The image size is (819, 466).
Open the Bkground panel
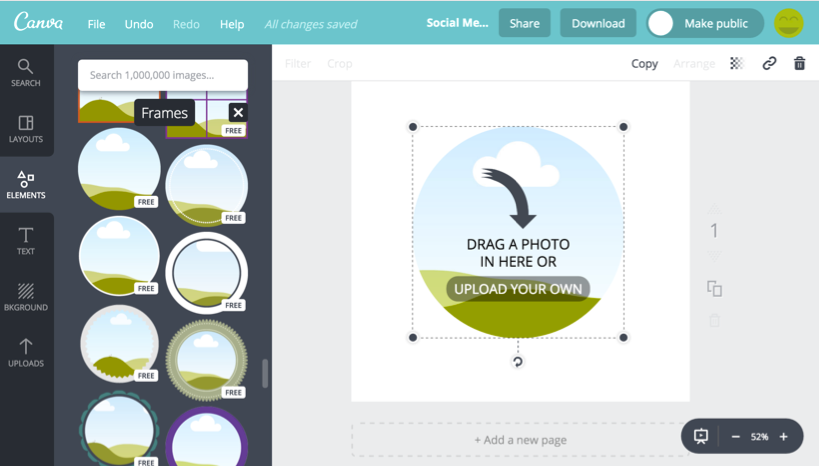click(x=26, y=296)
